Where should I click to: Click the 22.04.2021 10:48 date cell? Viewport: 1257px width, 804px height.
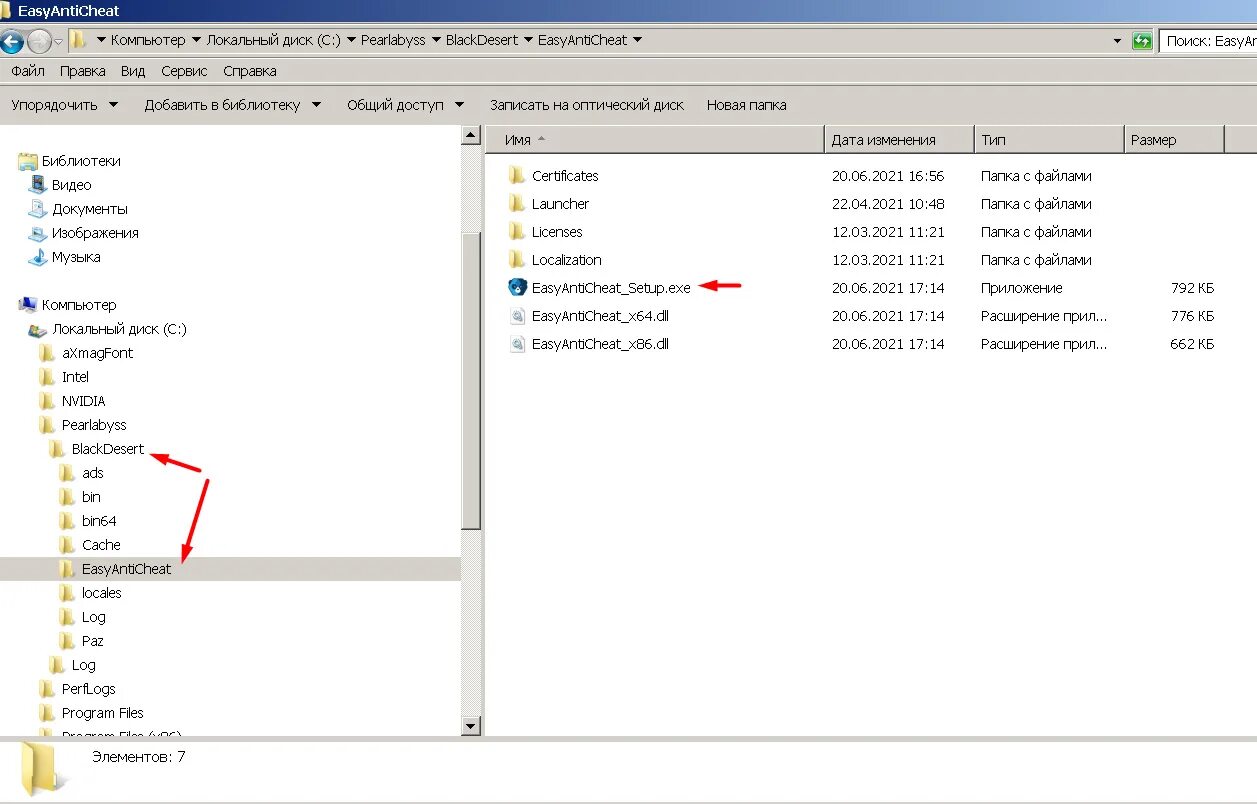click(888, 204)
